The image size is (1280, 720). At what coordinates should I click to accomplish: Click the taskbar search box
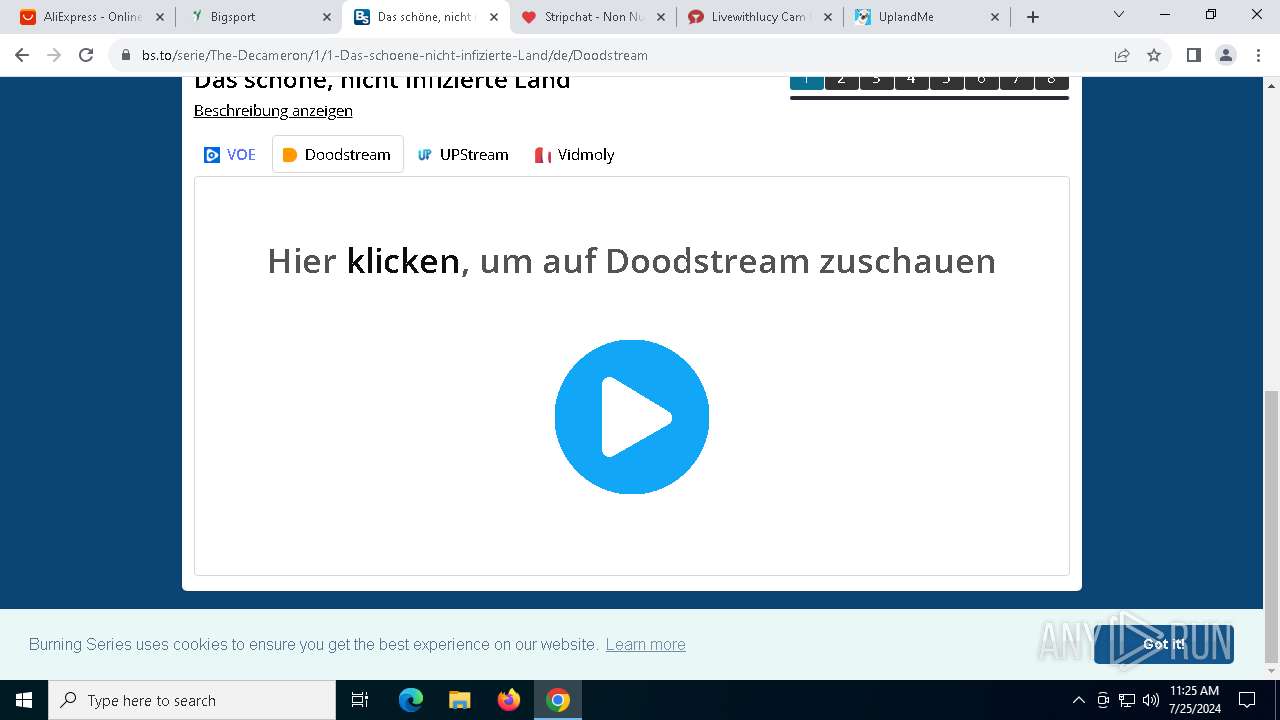tap(192, 700)
